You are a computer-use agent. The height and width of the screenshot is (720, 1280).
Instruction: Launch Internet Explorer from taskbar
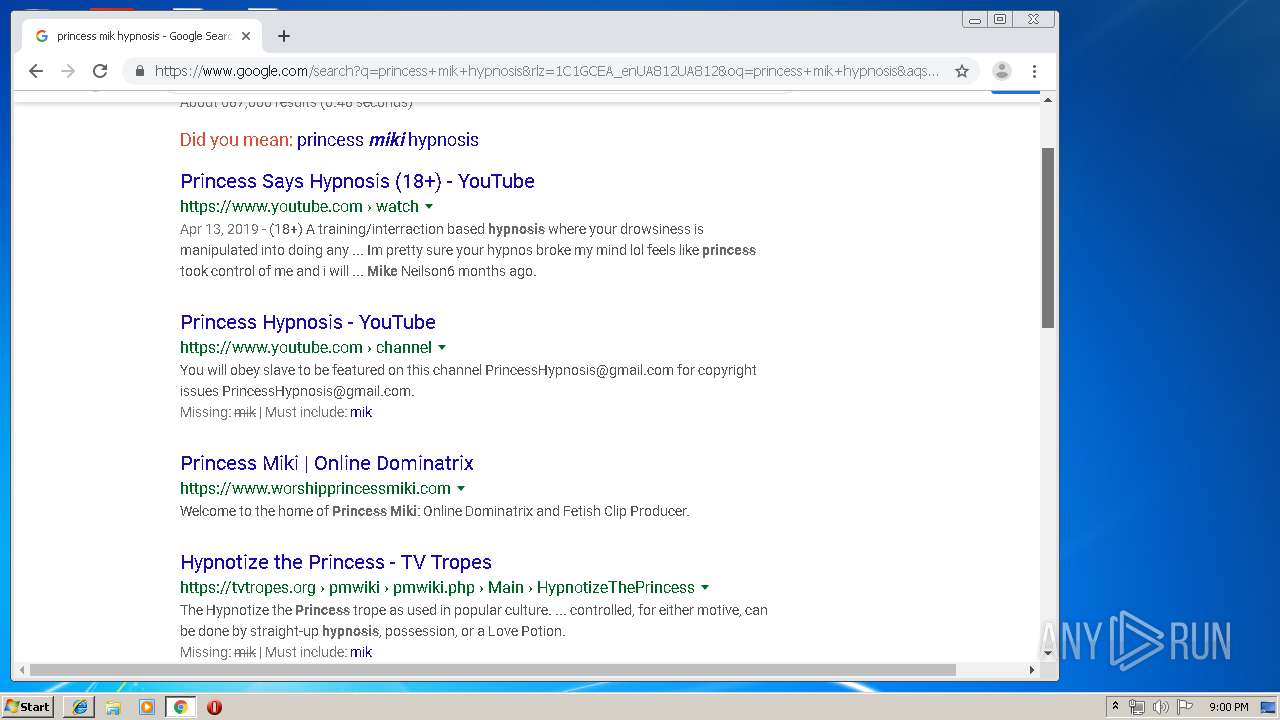tap(80, 707)
